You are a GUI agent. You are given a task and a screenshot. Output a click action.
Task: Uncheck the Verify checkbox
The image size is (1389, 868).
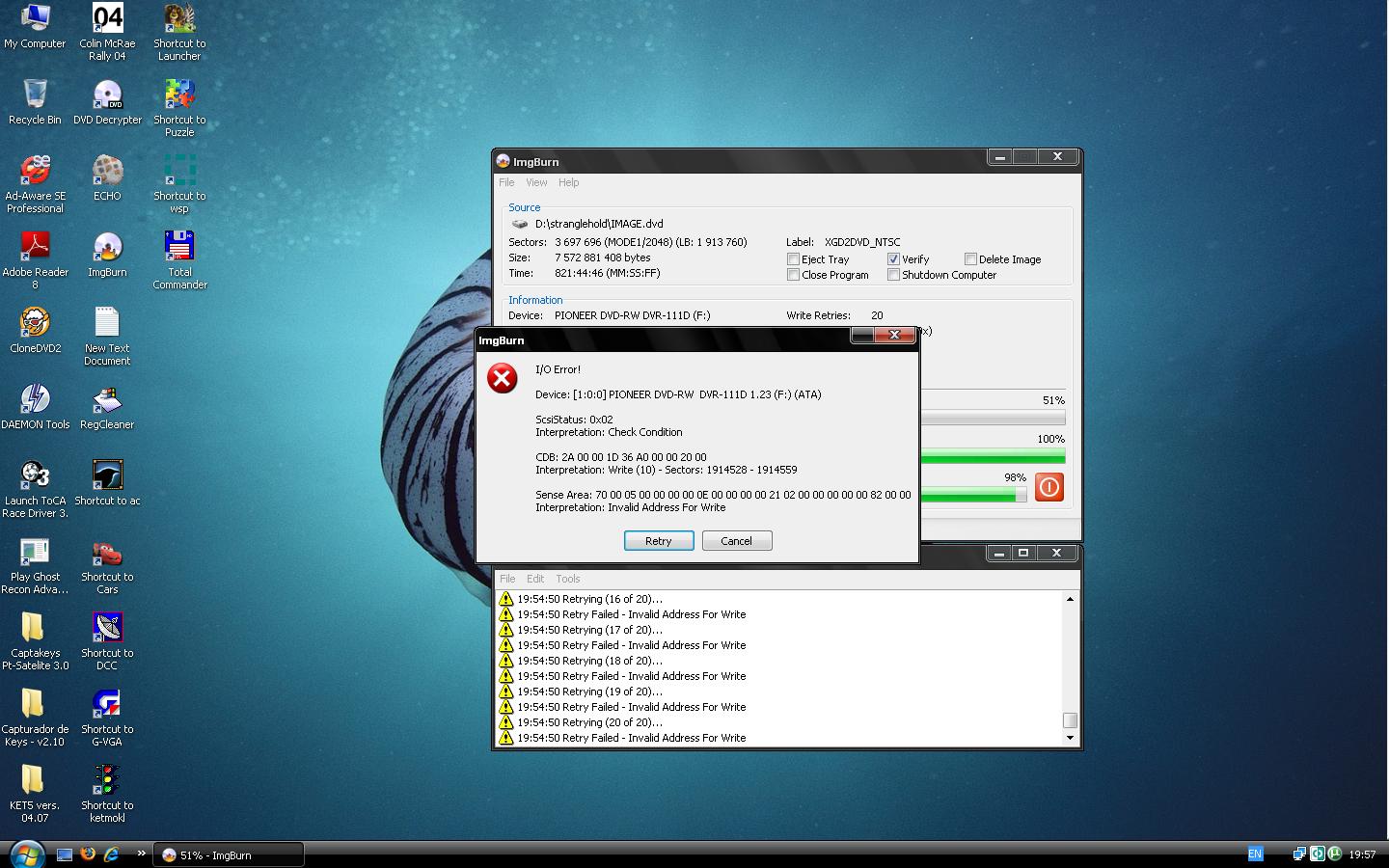click(x=893, y=259)
